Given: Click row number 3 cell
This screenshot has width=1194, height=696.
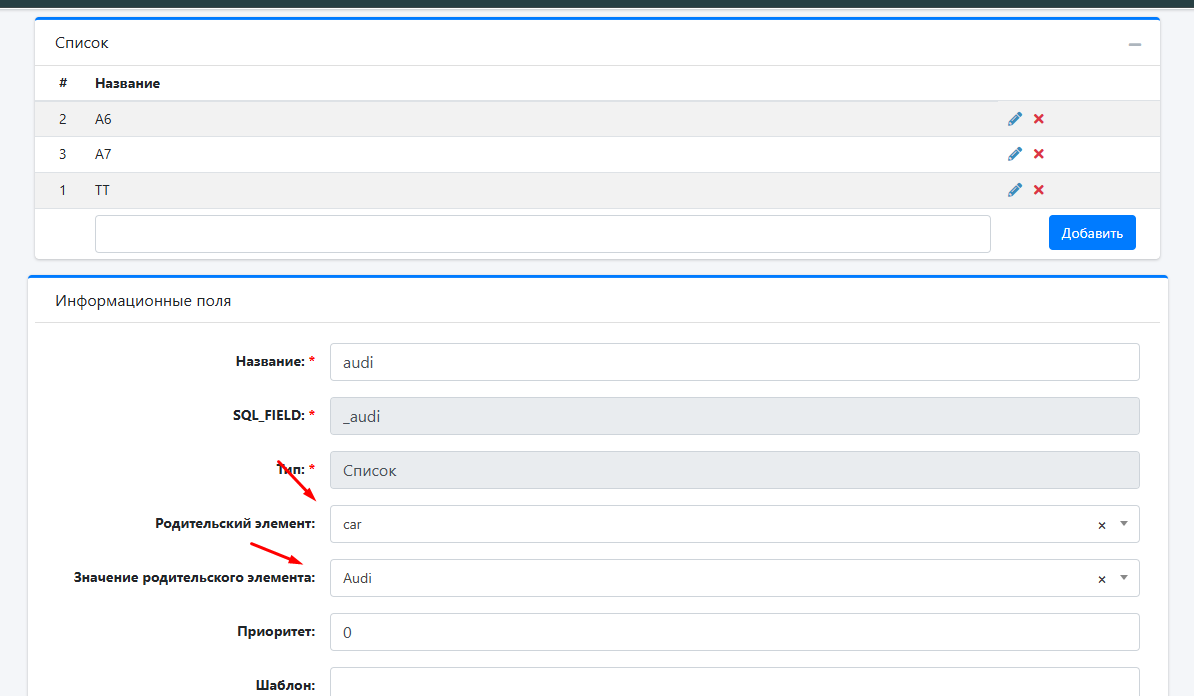Looking at the screenshot, I should (x=62, y=154).
